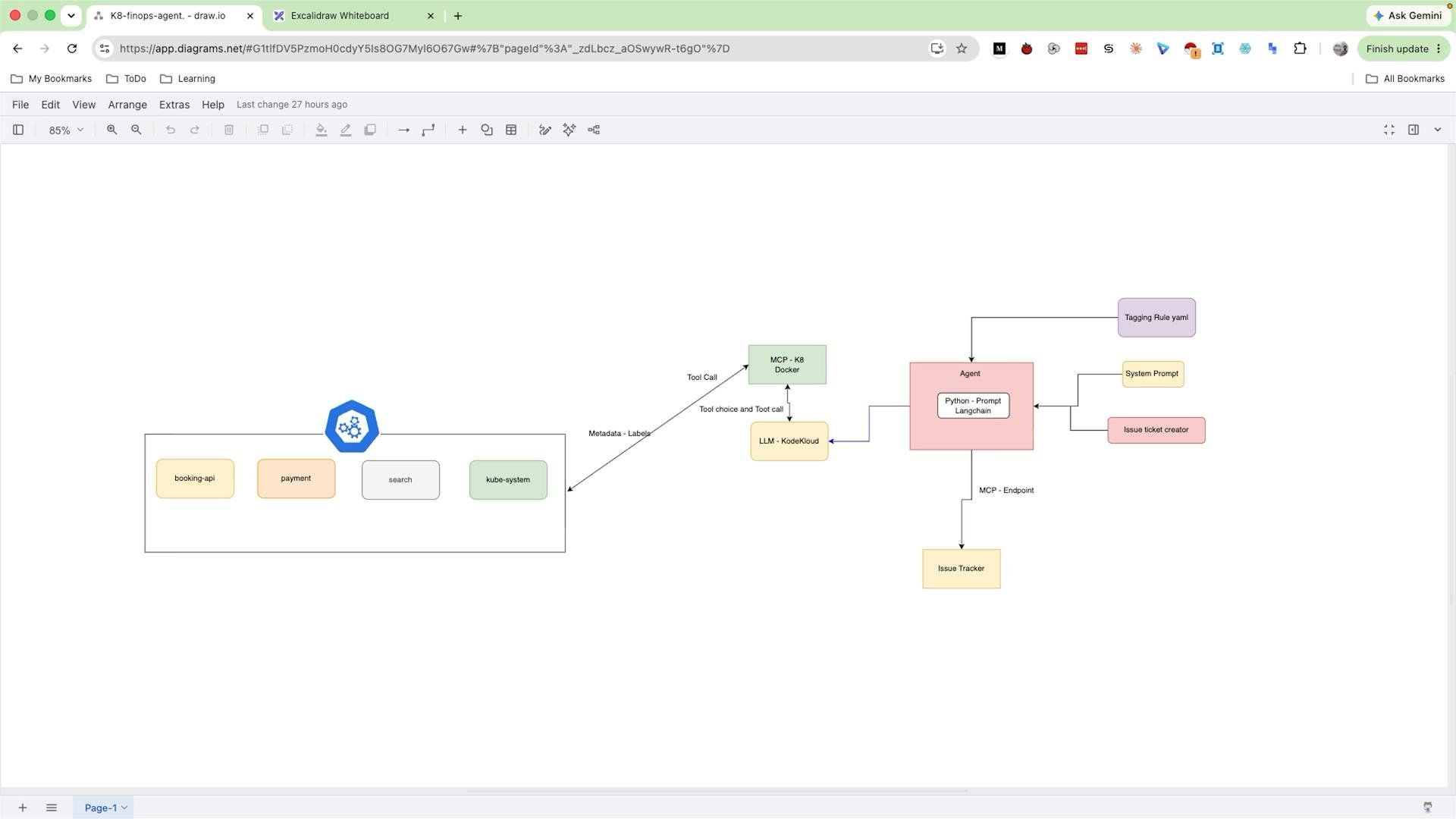
Task: Open the Line Color pencil tool
Action: coord(346,130)
